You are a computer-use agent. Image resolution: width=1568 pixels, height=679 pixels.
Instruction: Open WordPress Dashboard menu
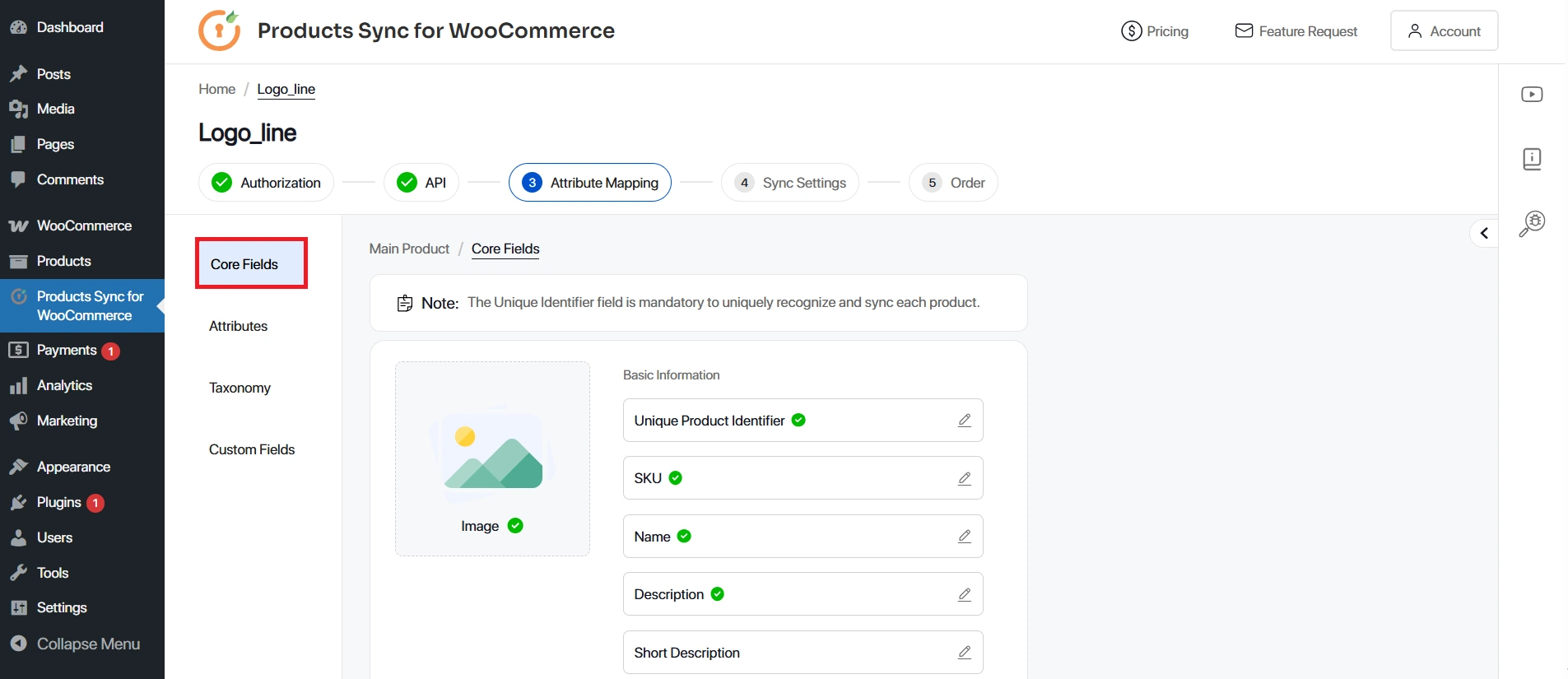[82, 27]
